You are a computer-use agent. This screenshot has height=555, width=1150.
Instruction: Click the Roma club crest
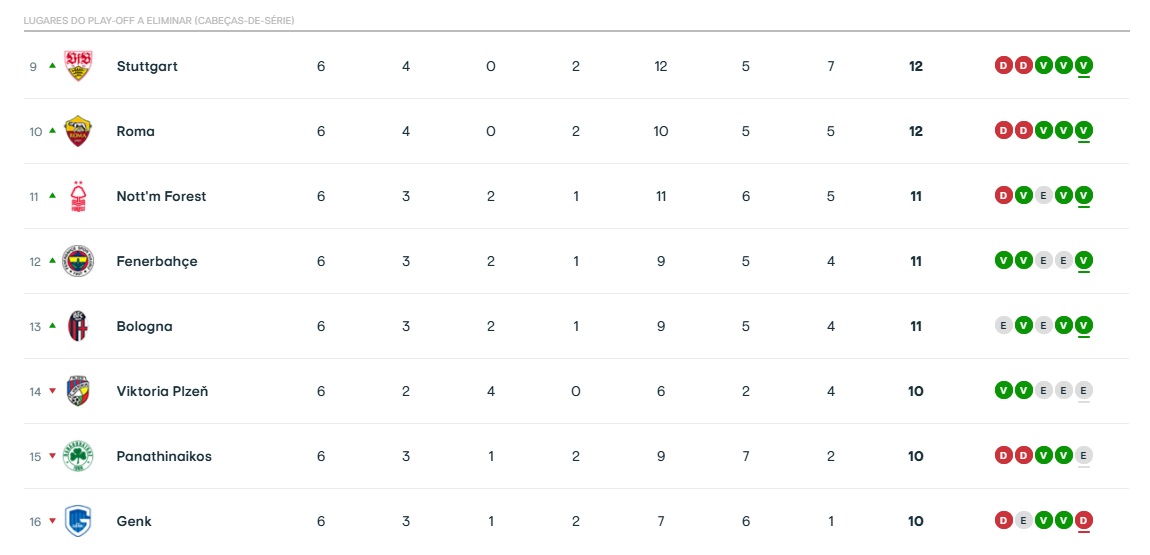pyautogui.click(x=78, y=131)
